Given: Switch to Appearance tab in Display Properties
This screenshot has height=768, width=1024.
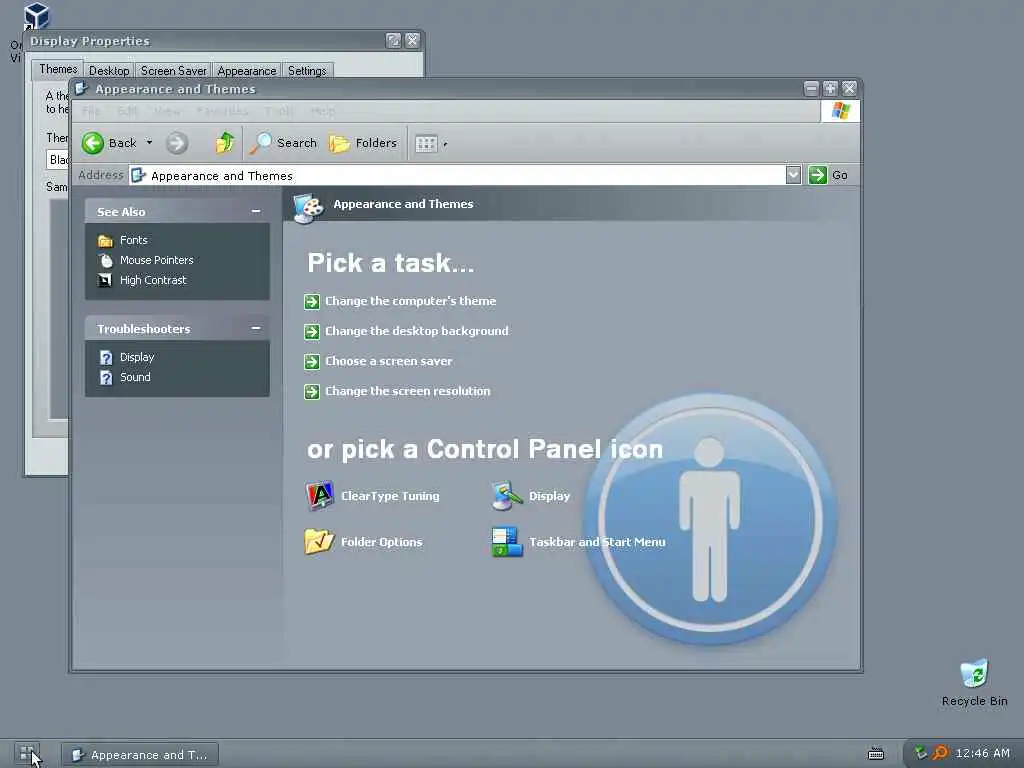Looking at the screenshot, I should tap(247, 71).
